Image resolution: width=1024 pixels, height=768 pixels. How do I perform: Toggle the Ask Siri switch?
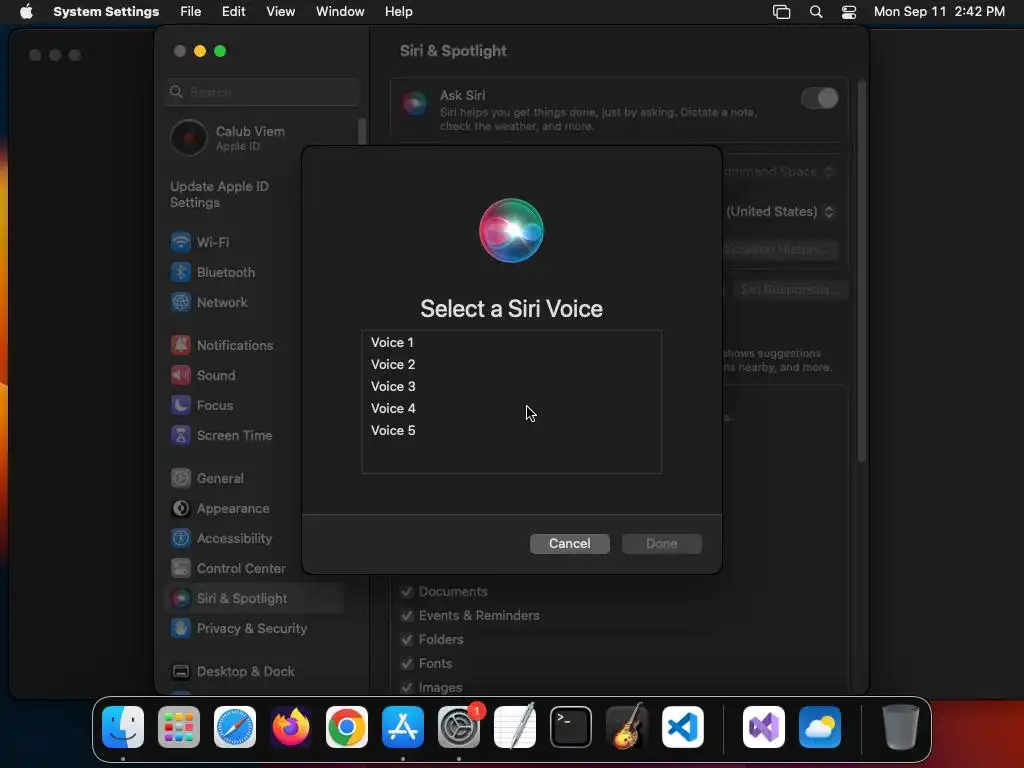pos(819,99)
